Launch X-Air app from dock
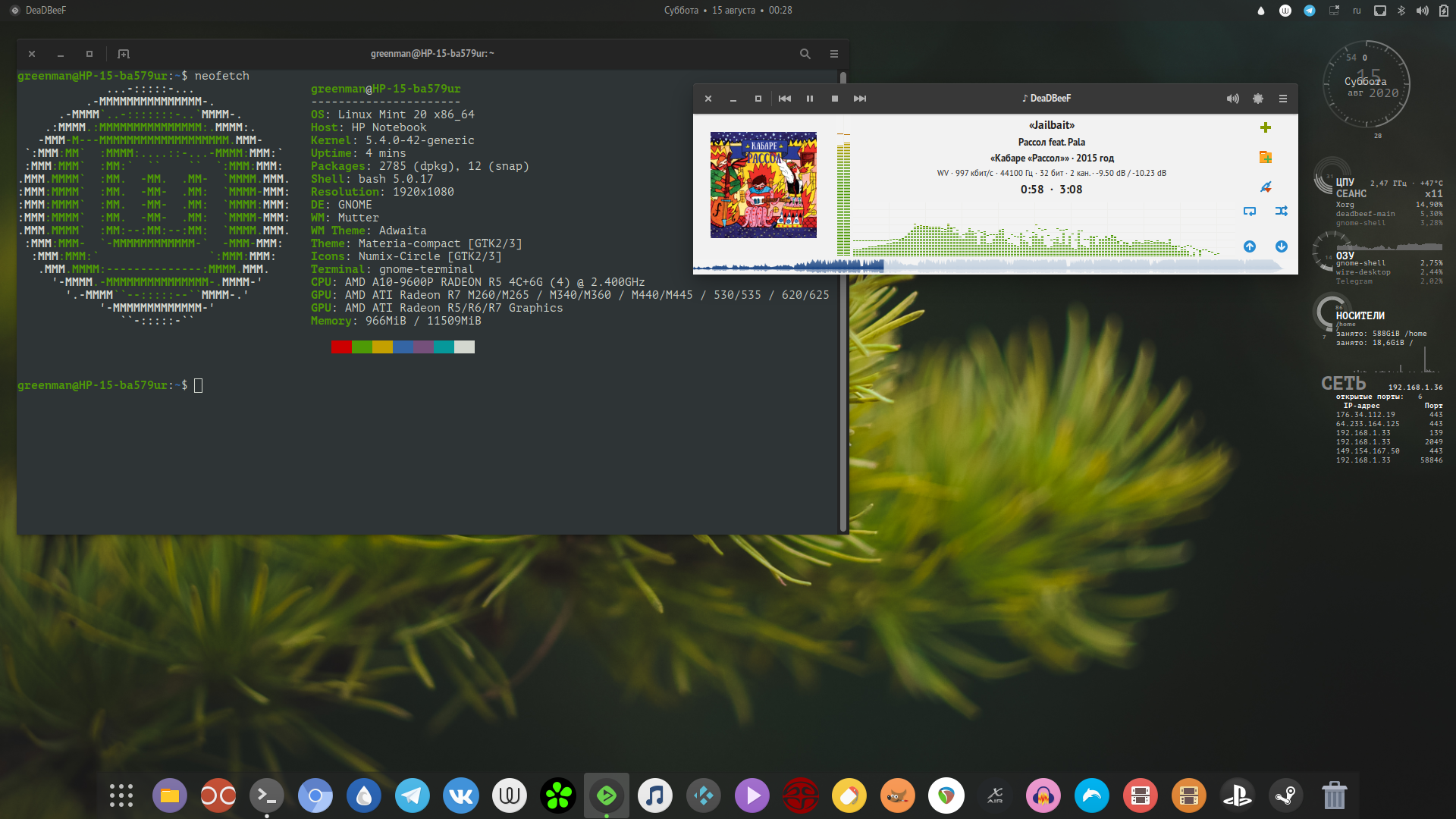 (995, 795)
